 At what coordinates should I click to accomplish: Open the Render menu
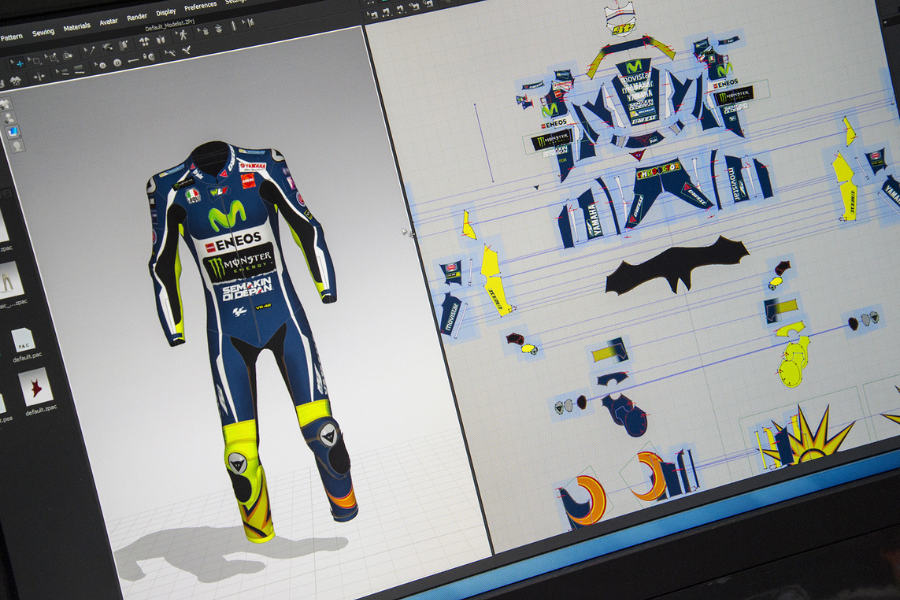137,18
